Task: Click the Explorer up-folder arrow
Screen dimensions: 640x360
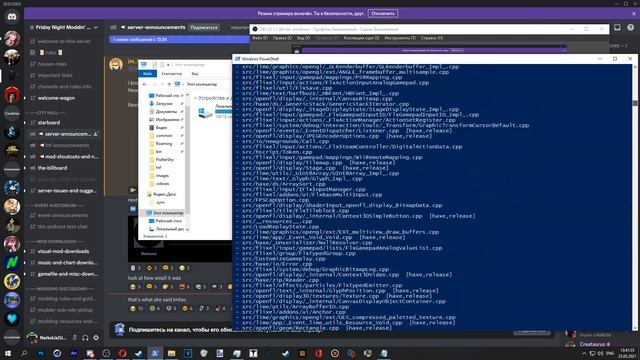Action: click(x=169, y=84)
